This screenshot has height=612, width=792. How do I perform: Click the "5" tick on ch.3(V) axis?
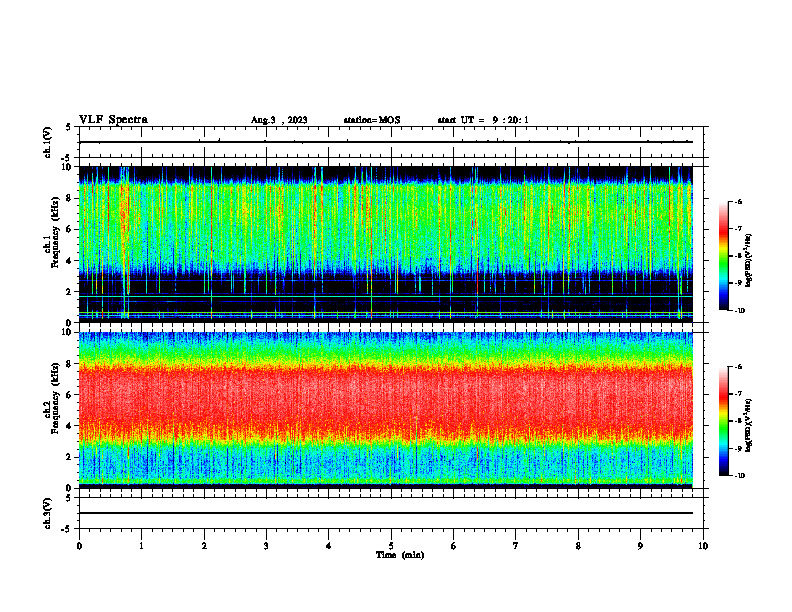(x=68, y=498)
